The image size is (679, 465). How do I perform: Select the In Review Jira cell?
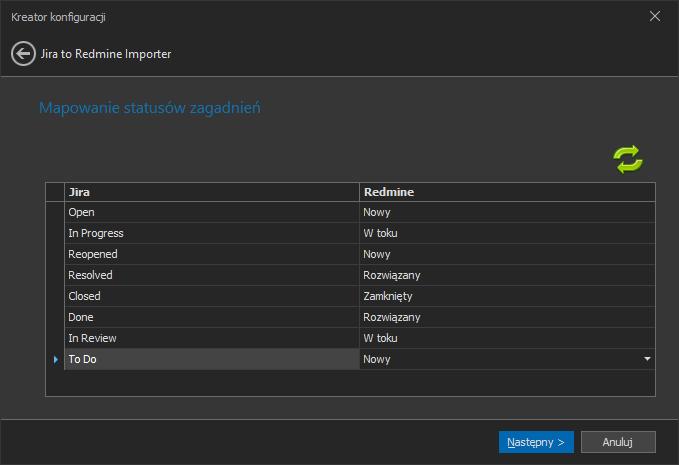[x=212, y=338]
